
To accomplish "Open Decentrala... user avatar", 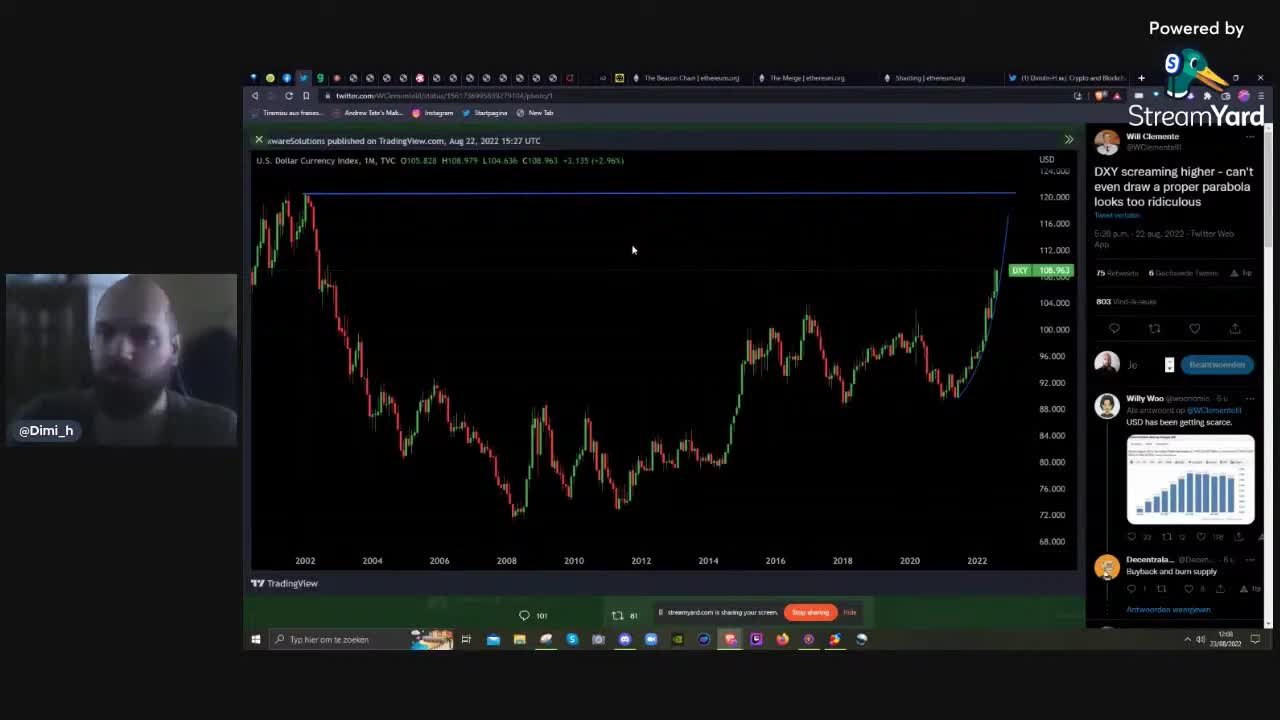I will click(x=1106, y=567).
